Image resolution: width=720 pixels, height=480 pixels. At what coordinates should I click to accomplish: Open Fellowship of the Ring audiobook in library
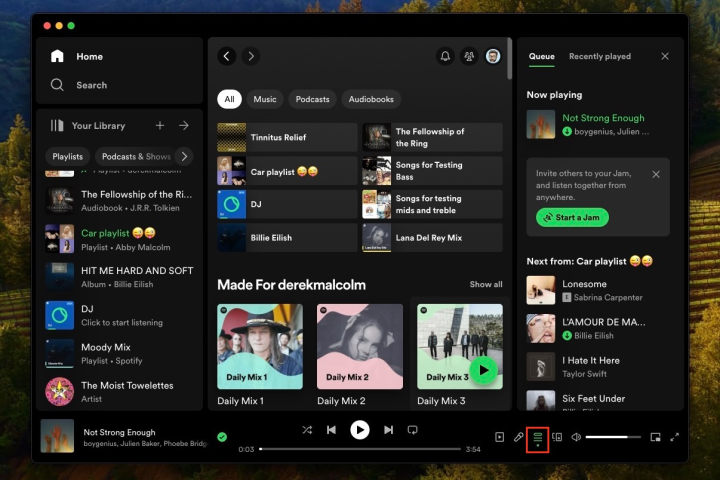click(x=119, y=201)
